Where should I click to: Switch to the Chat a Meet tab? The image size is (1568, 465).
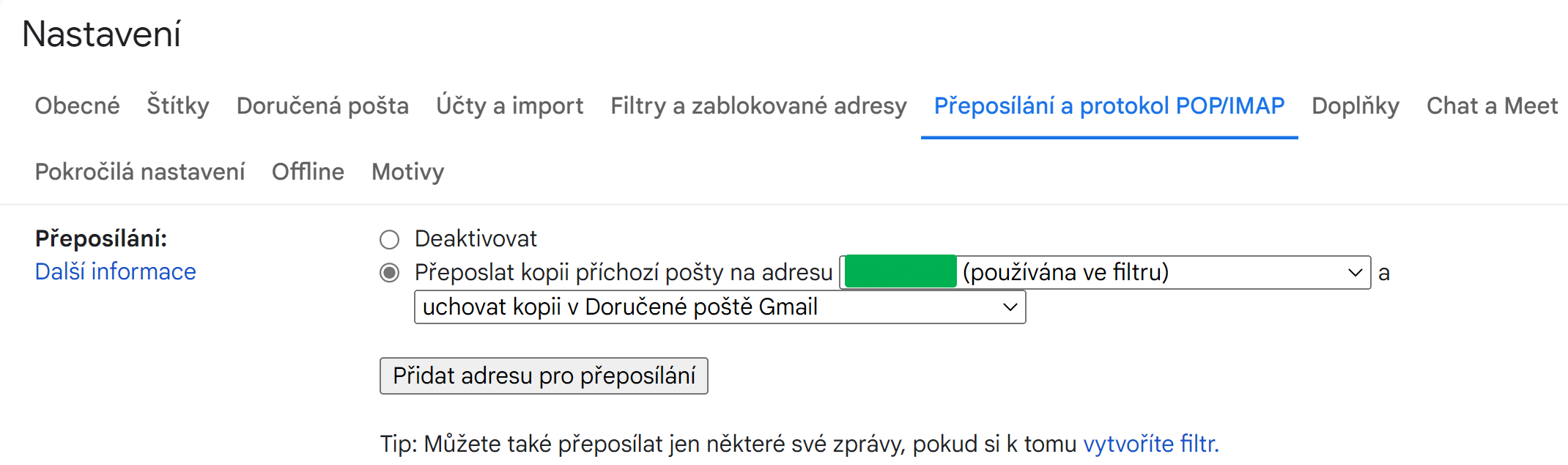pos(1492,106)
